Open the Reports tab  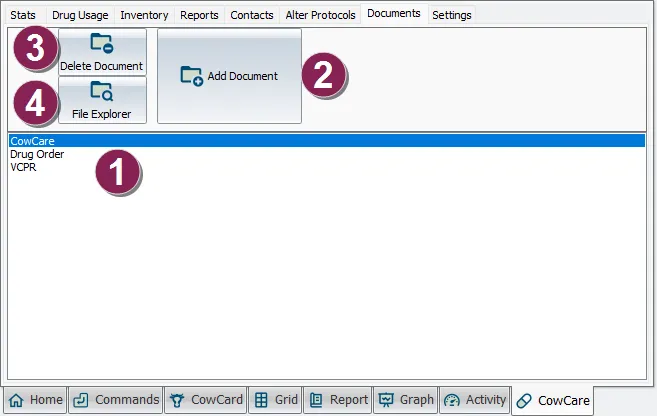(x=199, y=15)
